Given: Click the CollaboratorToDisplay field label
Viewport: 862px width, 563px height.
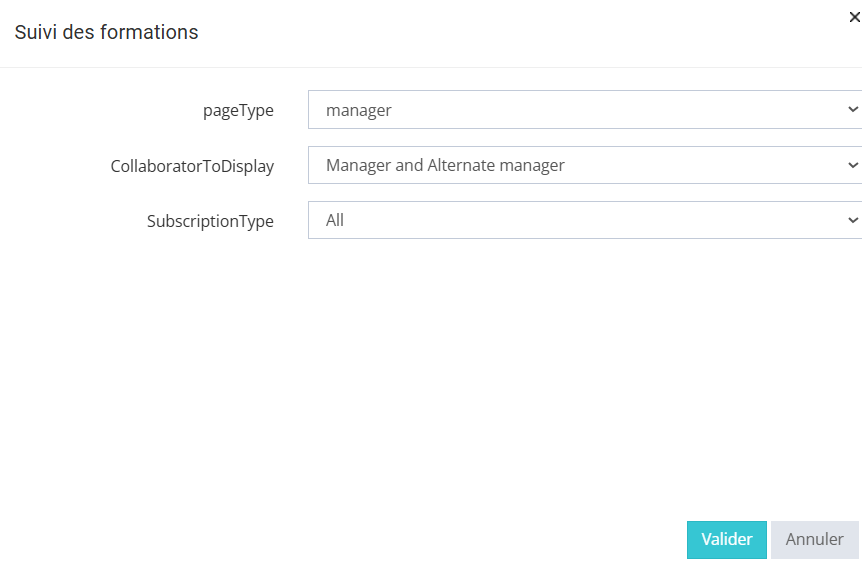Looking at the screenshot, I should (192, 166).
